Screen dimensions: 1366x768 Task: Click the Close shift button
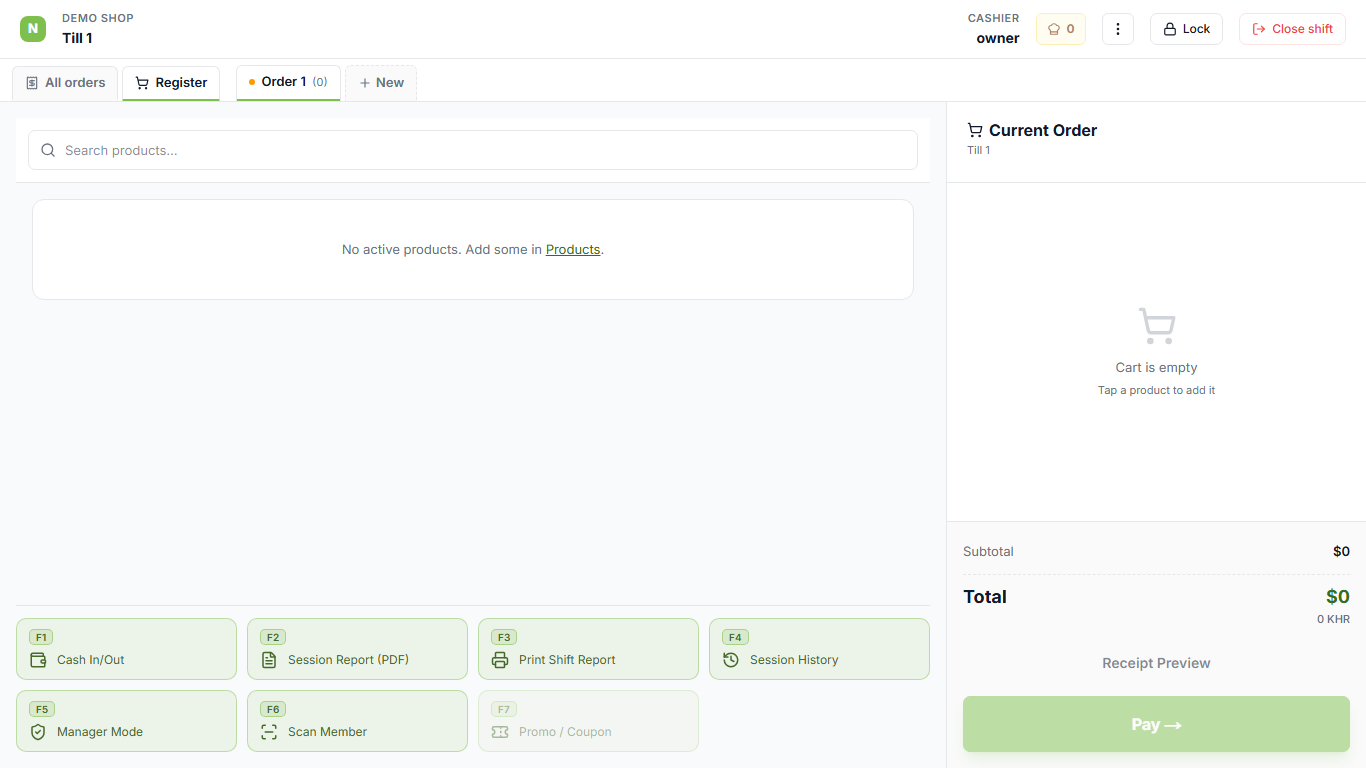coord(1292,29)
